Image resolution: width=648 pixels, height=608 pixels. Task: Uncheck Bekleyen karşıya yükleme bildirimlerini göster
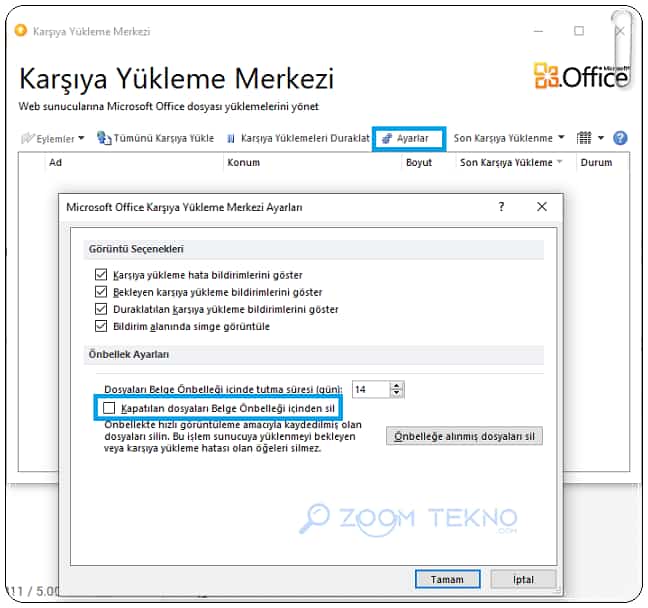point(101,292)
